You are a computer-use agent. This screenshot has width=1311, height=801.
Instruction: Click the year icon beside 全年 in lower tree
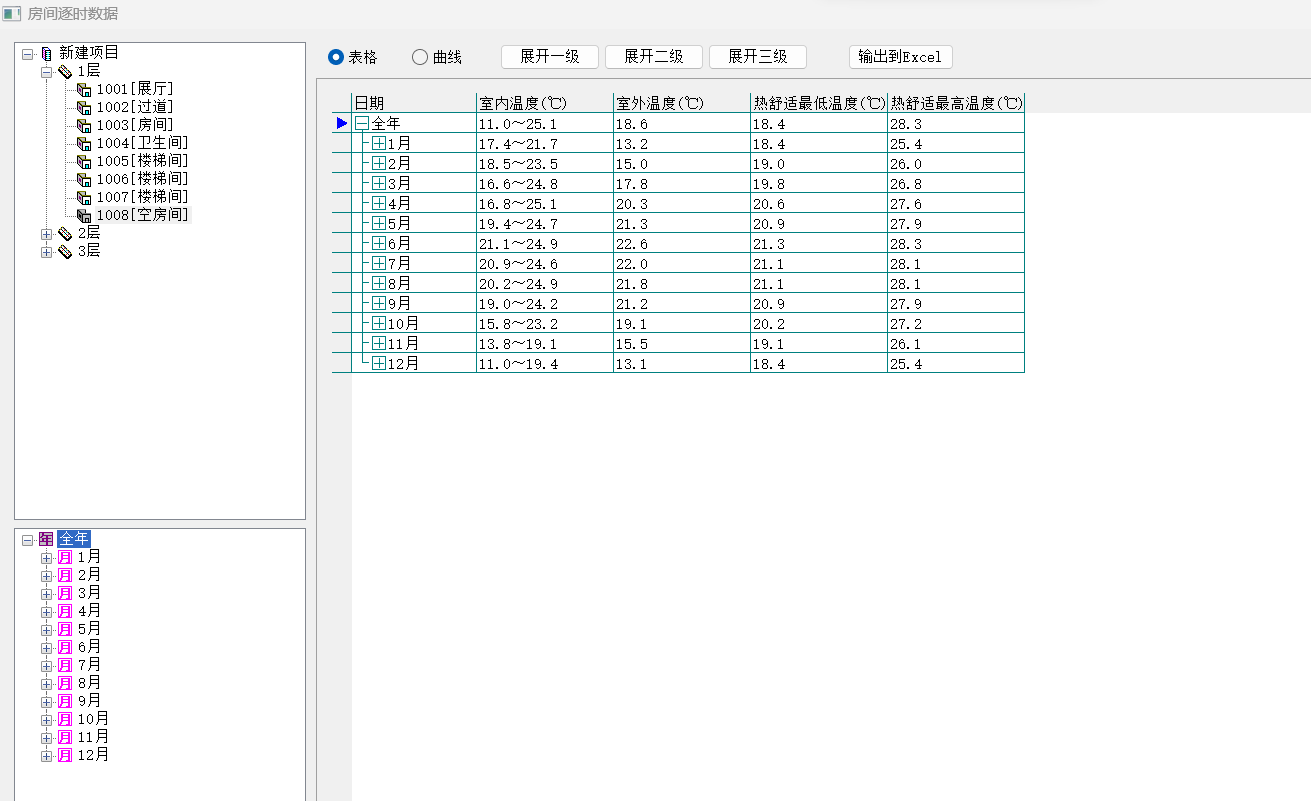click(x=46, y=539)
